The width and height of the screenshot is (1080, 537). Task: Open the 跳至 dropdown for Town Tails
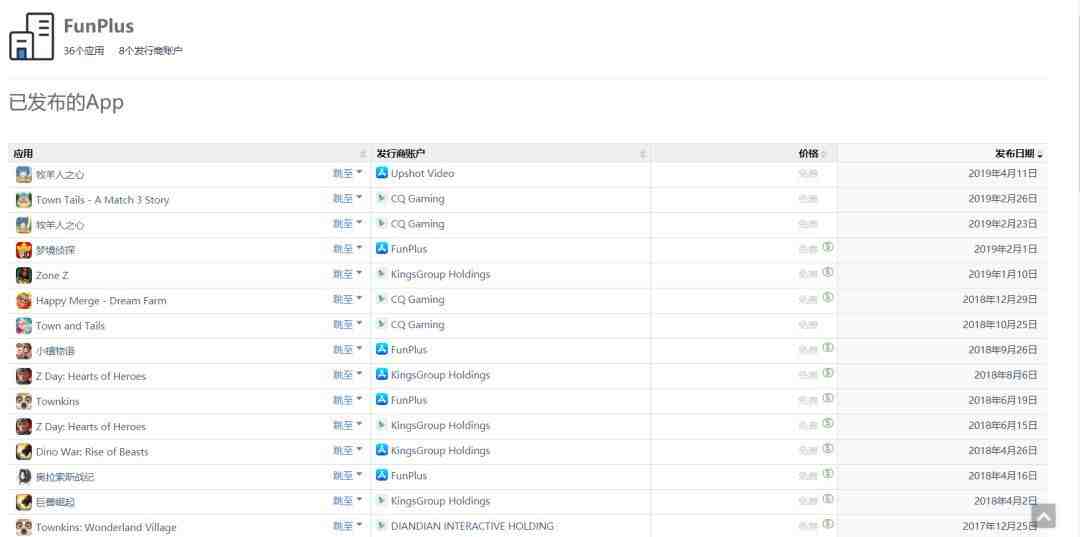tap(348, 198)
